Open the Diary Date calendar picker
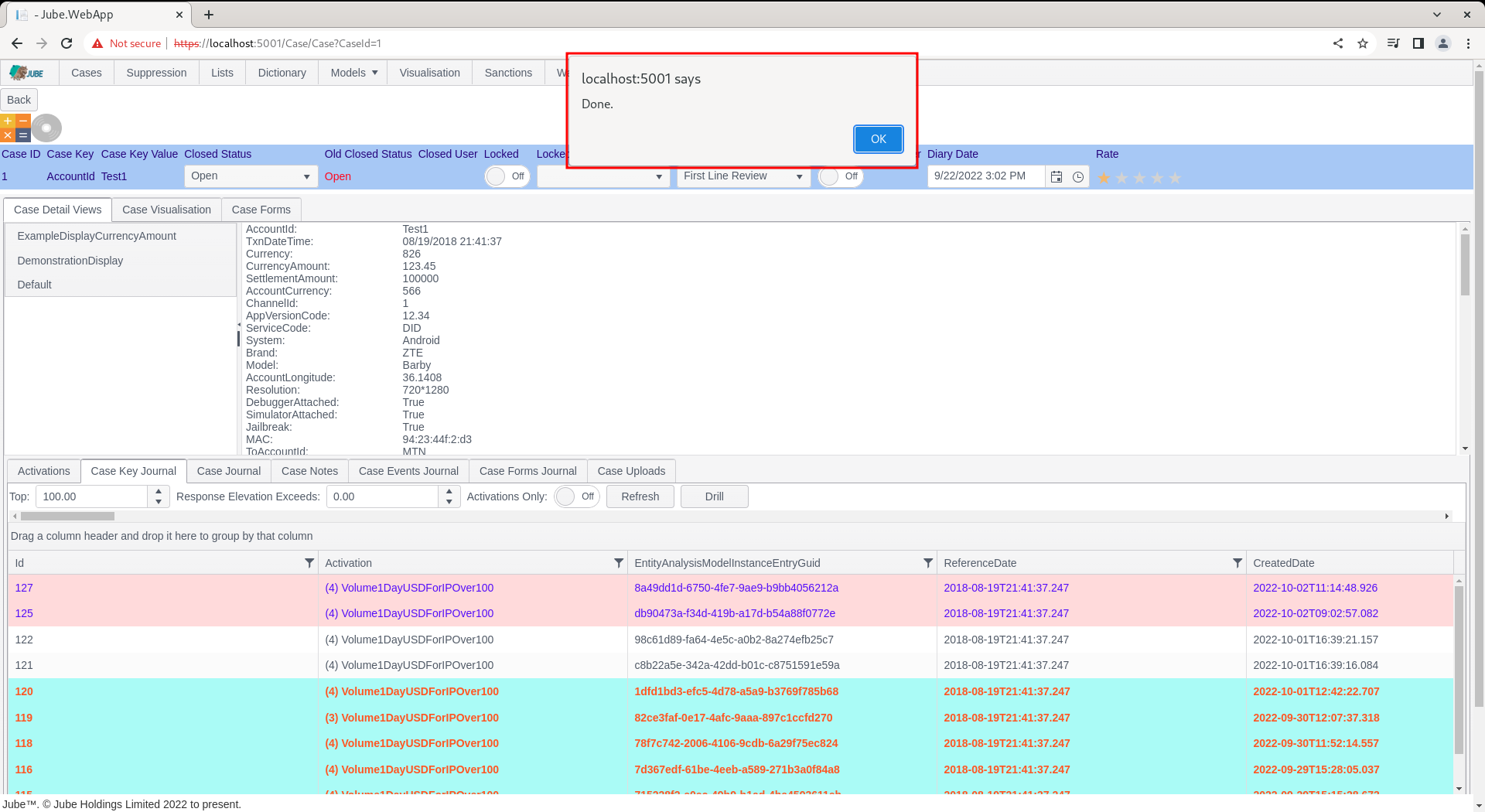Viewport: 1485px width, 812px height. click(1057, 176)
